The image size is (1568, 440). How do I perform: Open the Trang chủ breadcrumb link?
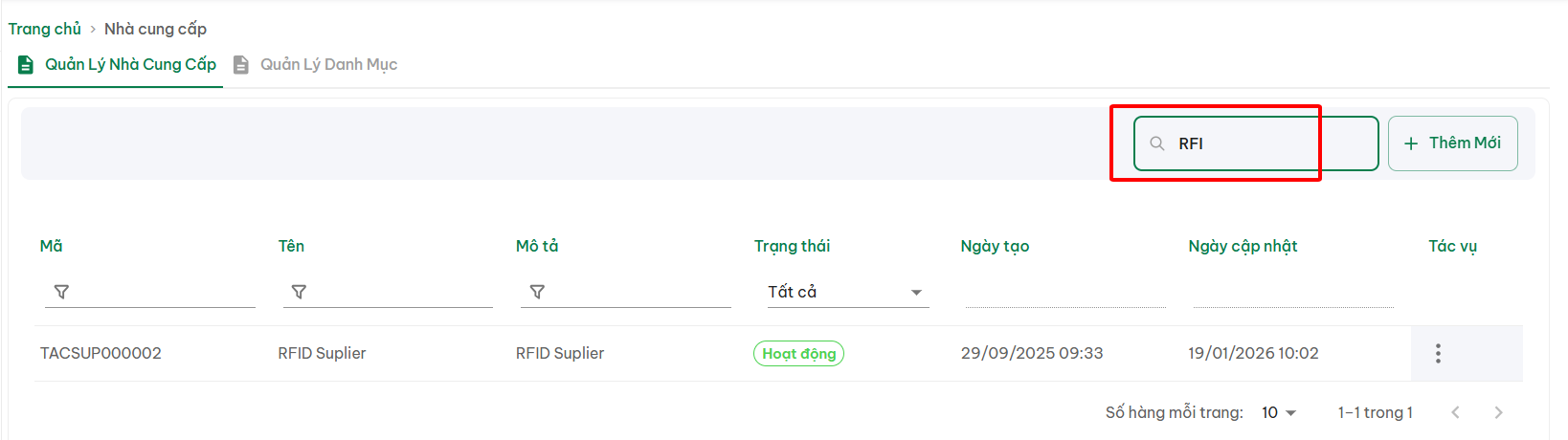pyautogui.click(x=45, y=29)
